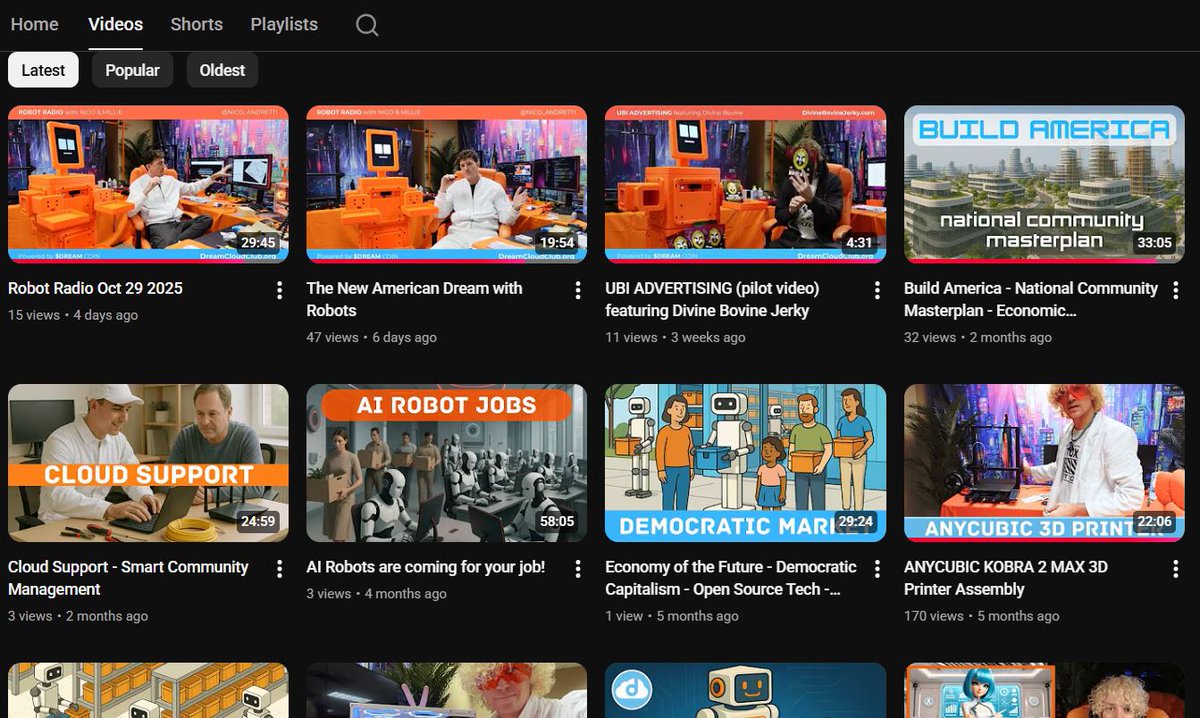
Task: Click the 33:05 duration badge
Action: (1154, 242)
